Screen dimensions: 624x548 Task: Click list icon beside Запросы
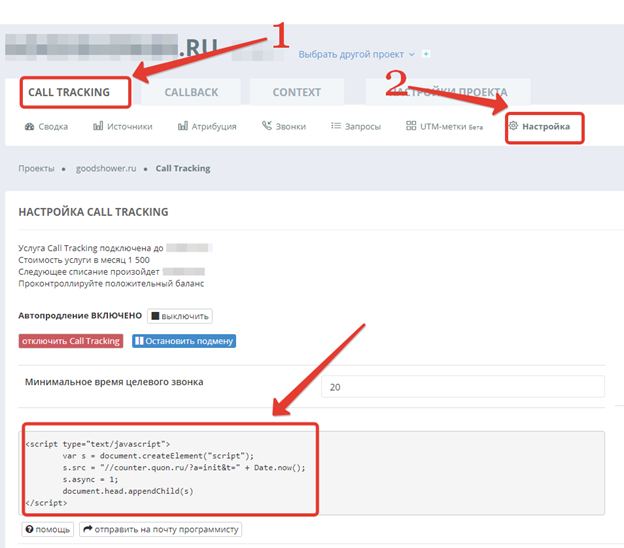click(x=336, y=126)
